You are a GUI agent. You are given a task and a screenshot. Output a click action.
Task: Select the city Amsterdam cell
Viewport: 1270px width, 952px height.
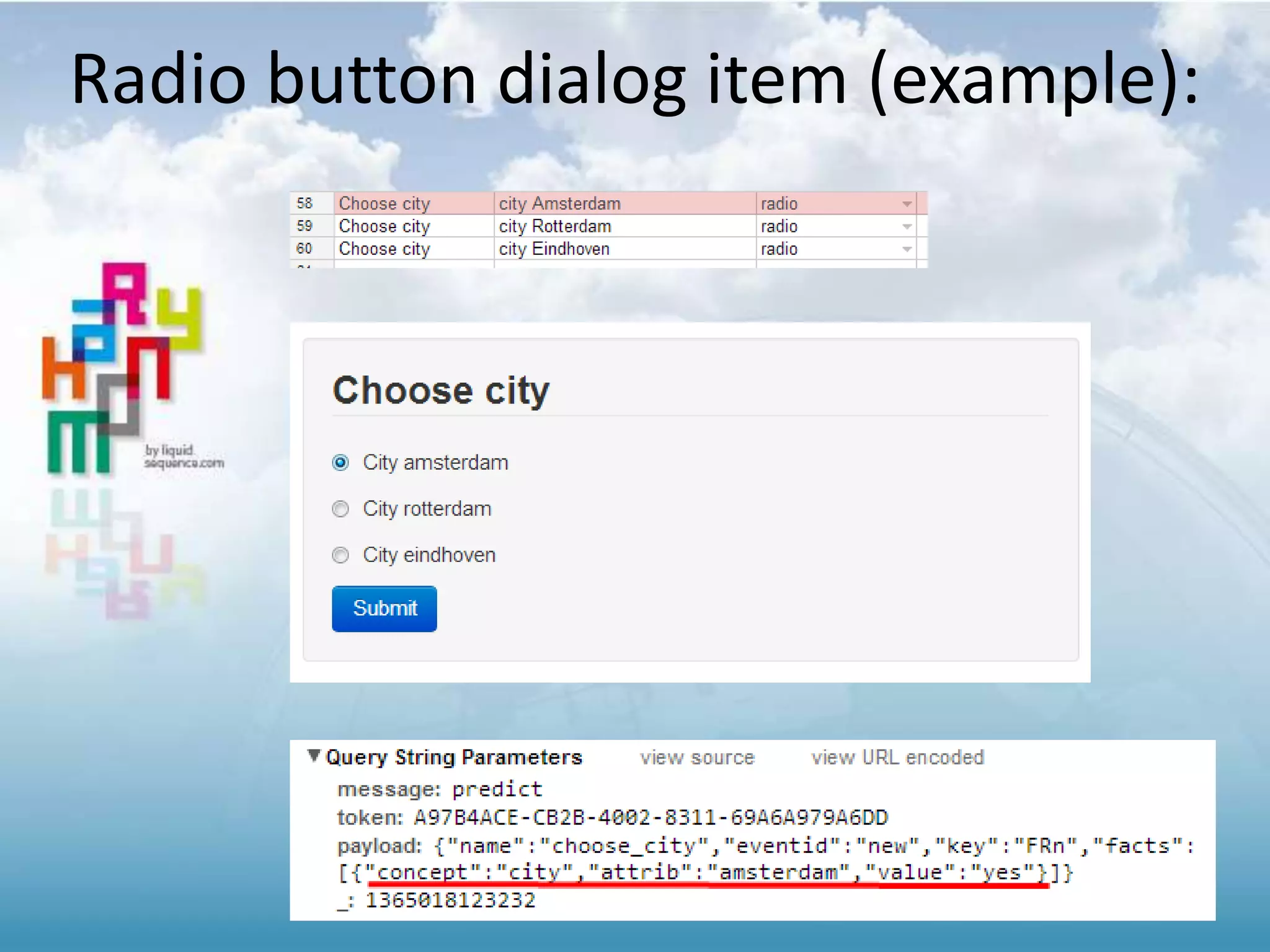[x=625, y=203]
